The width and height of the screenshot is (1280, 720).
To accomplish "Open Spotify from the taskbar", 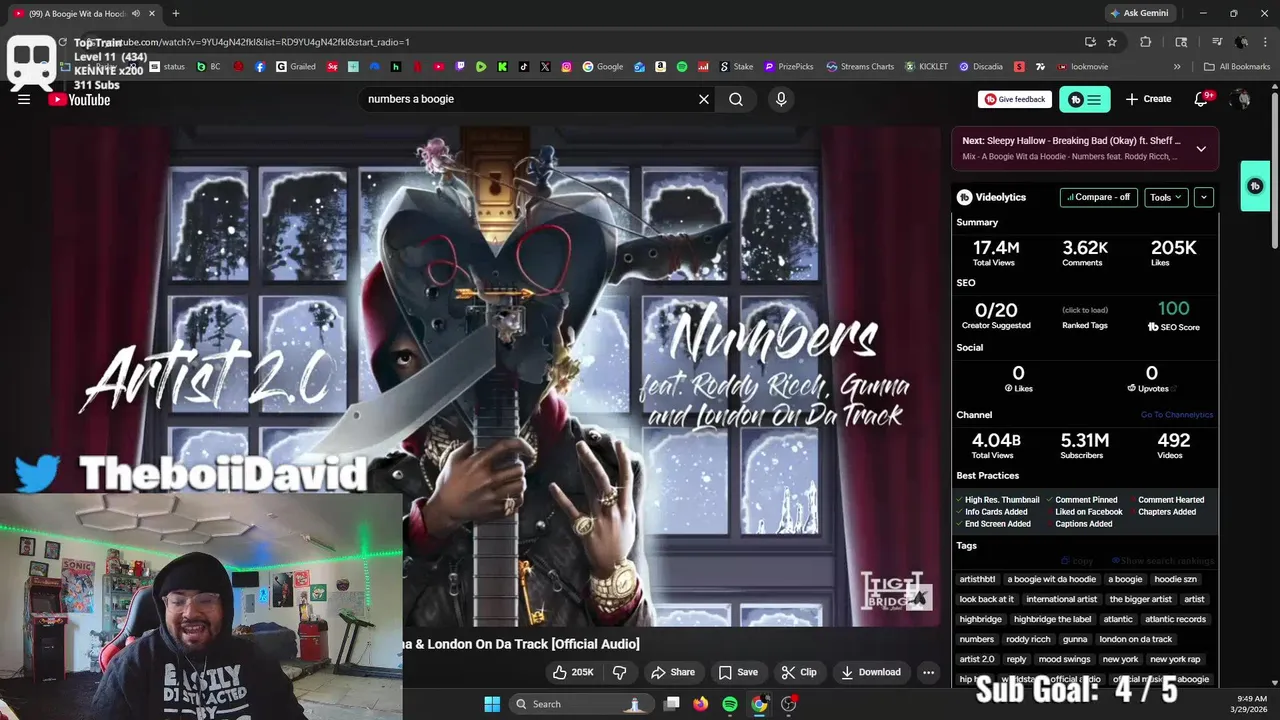I will coord(730,704).
